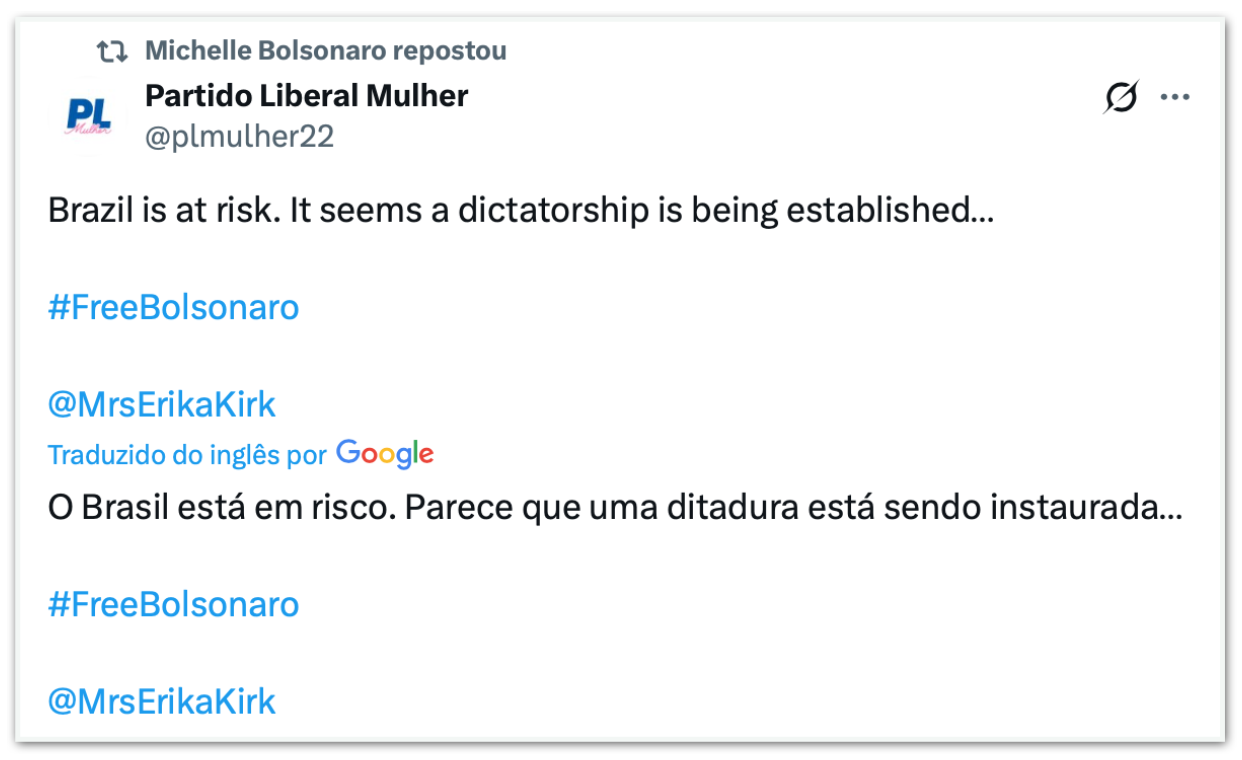Open @MrsErikaKirk mention in the Portuguese translation
The width and height of the screenshot is (1242, 760).
pos(161,702)
